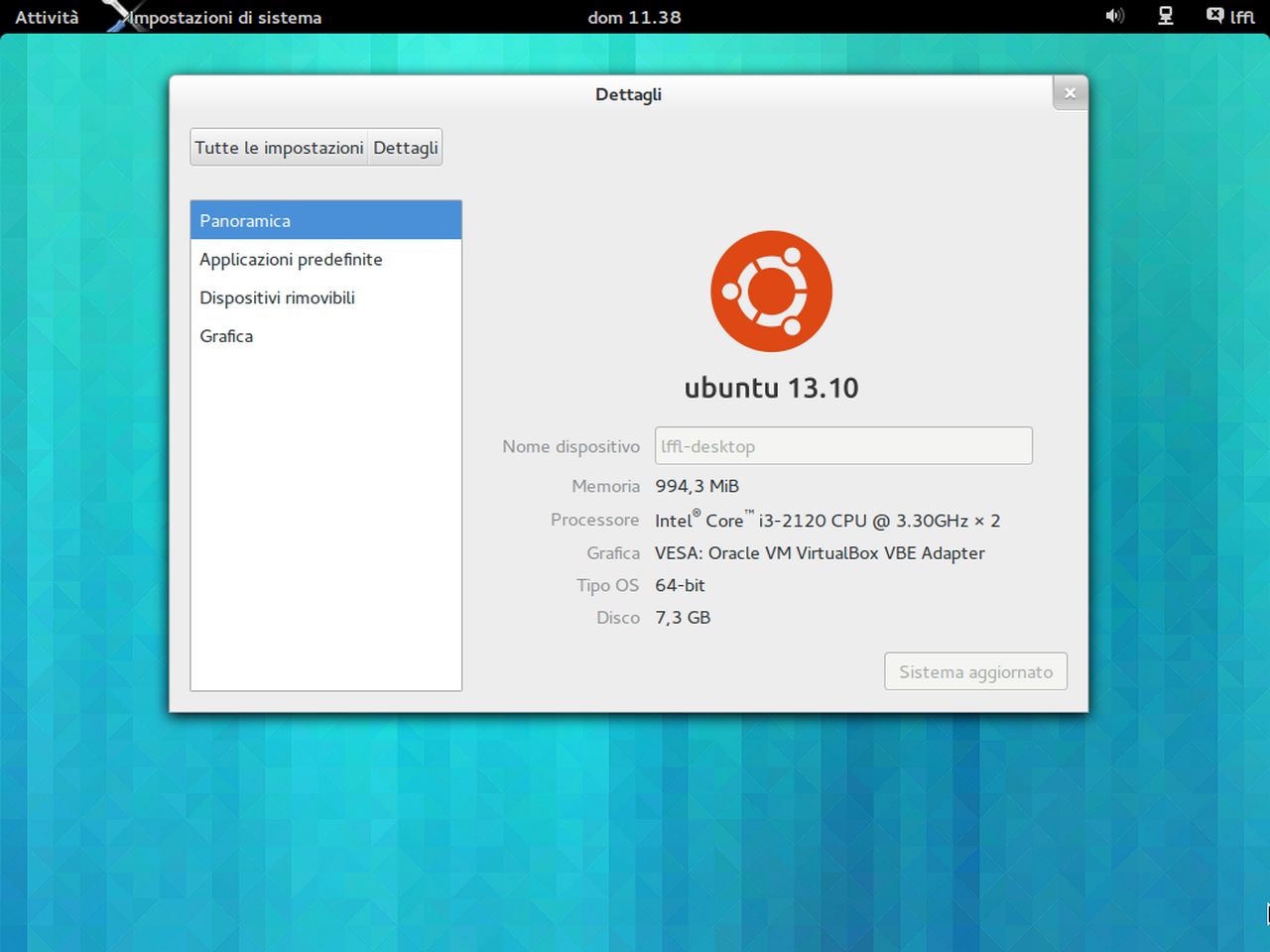Click the processor value Intel Core i3-2120
This screenshot has height=952, width=1270.
pyautogui.click(x=827, y=520)
